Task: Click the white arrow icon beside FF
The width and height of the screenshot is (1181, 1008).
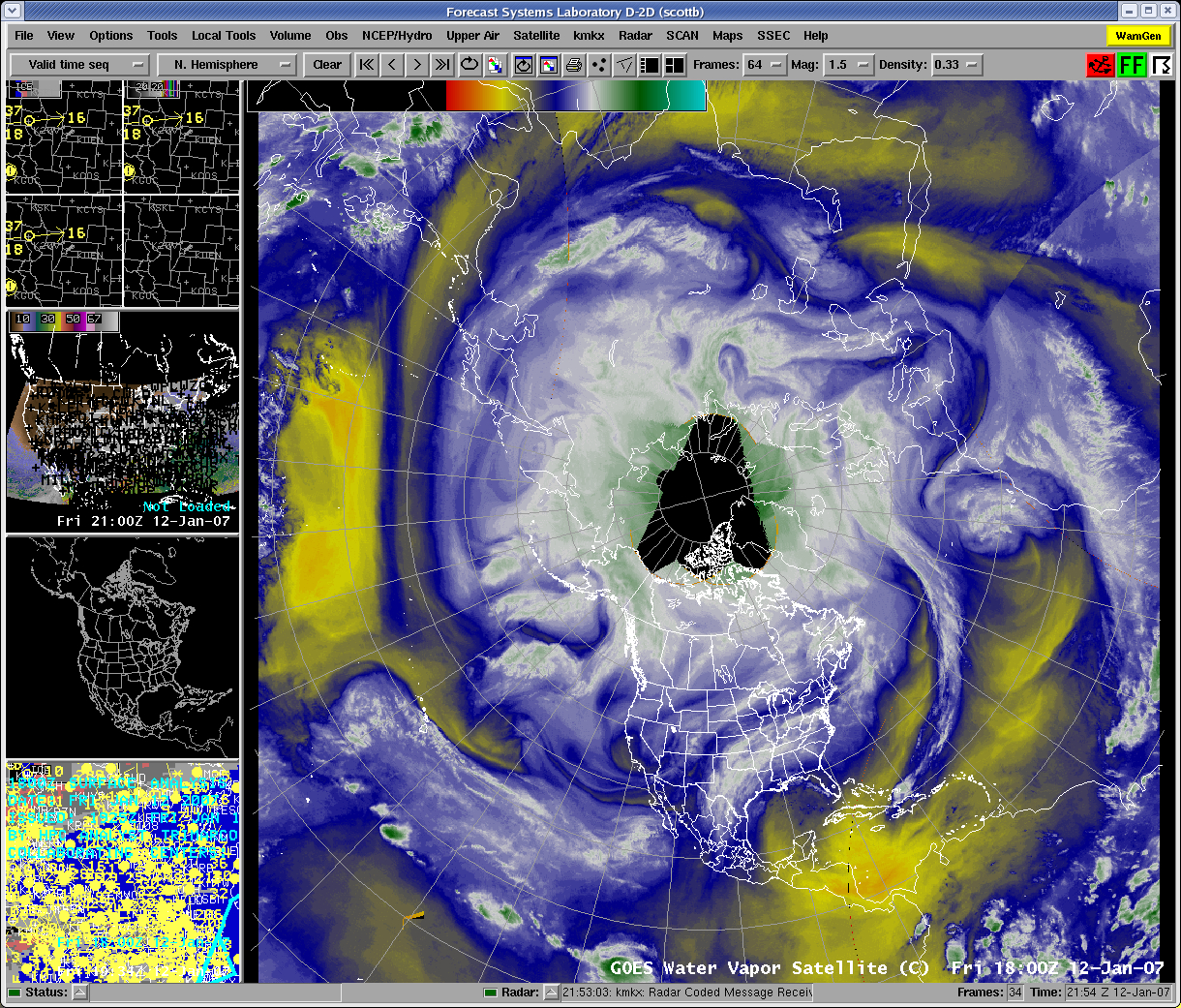Action: 1162,65
